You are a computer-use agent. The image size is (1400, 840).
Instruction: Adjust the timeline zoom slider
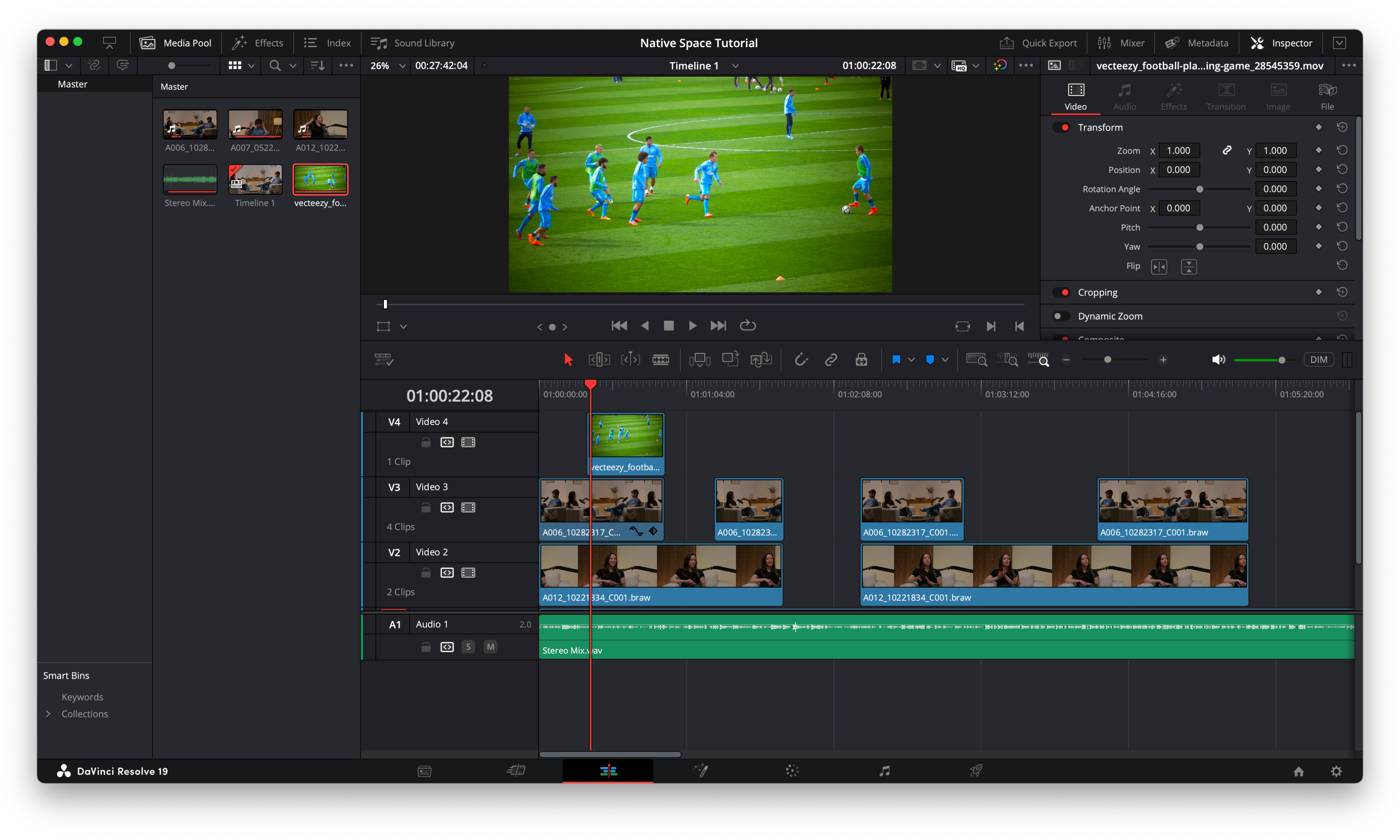(x=1107, y=360)
